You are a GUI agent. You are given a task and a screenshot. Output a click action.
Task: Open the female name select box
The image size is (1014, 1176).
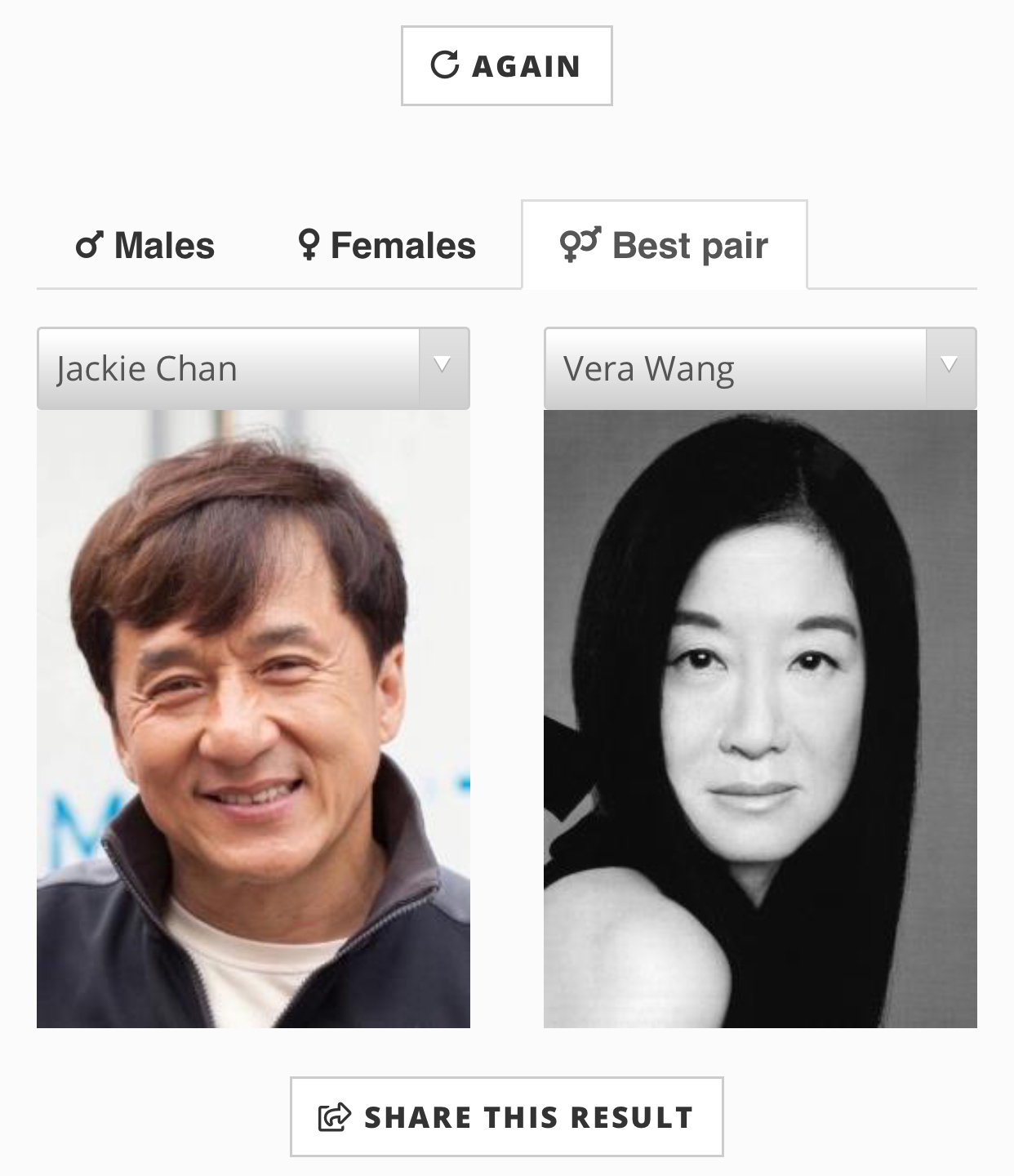pyautogui.click(x=760, y=368)
